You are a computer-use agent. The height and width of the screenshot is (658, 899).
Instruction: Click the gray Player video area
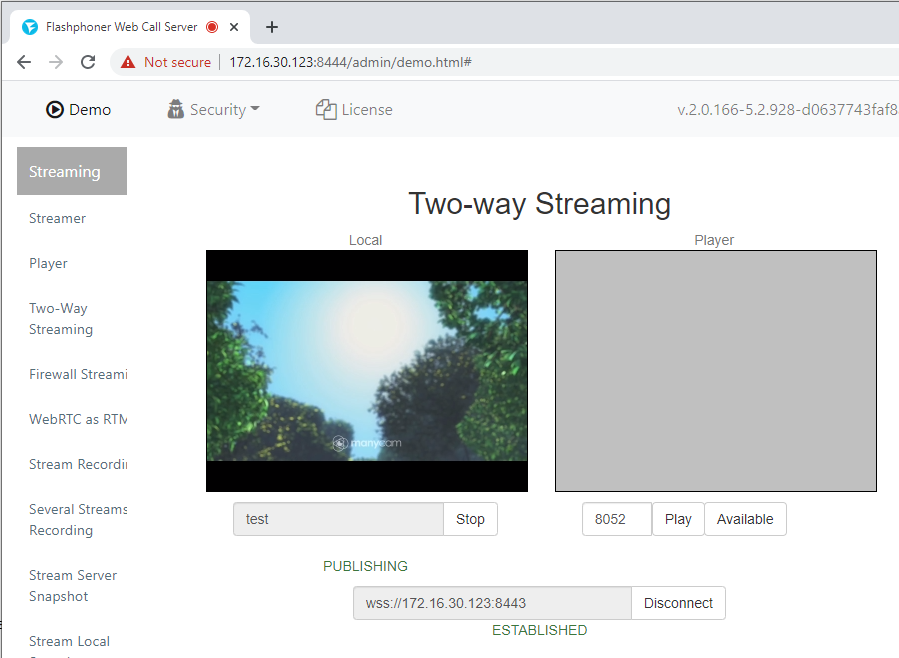pyautogui.click(x=716, y=371)
